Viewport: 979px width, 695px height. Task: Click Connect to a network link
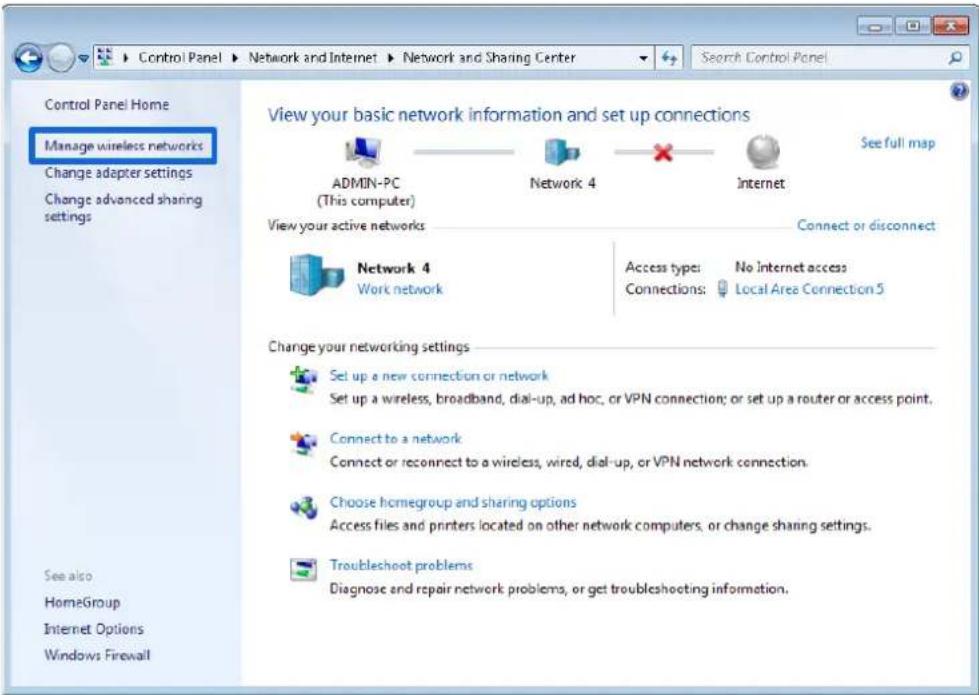(395, 439)
